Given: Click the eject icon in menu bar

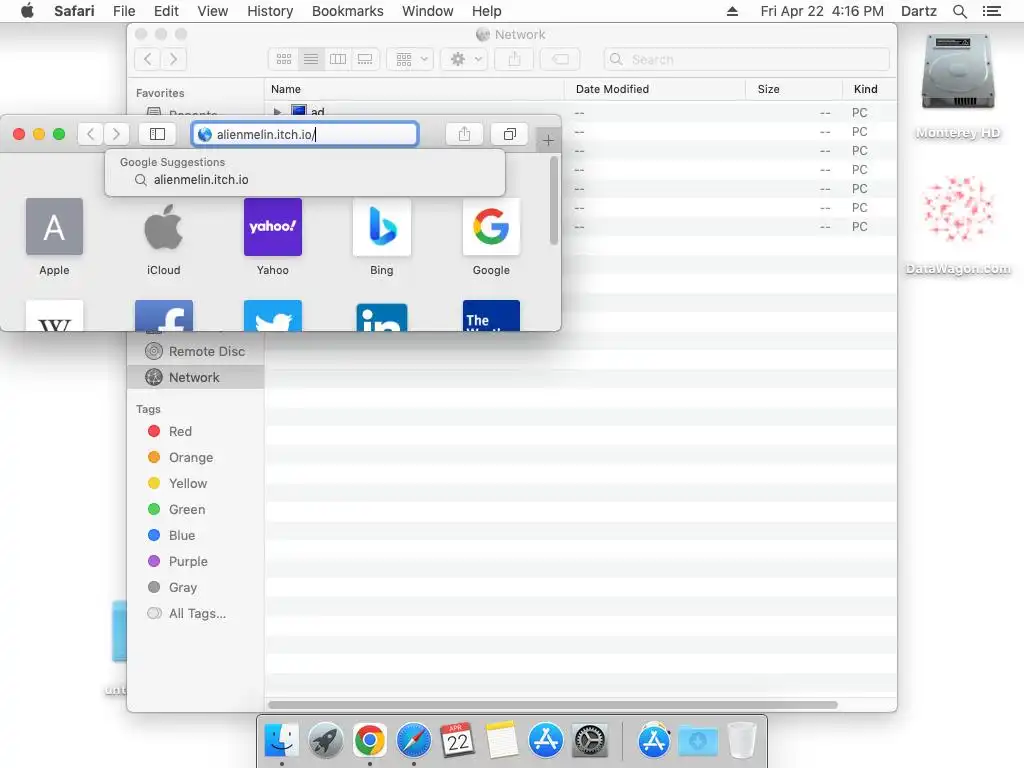Looking at the screenshot, I should (732, 11).
